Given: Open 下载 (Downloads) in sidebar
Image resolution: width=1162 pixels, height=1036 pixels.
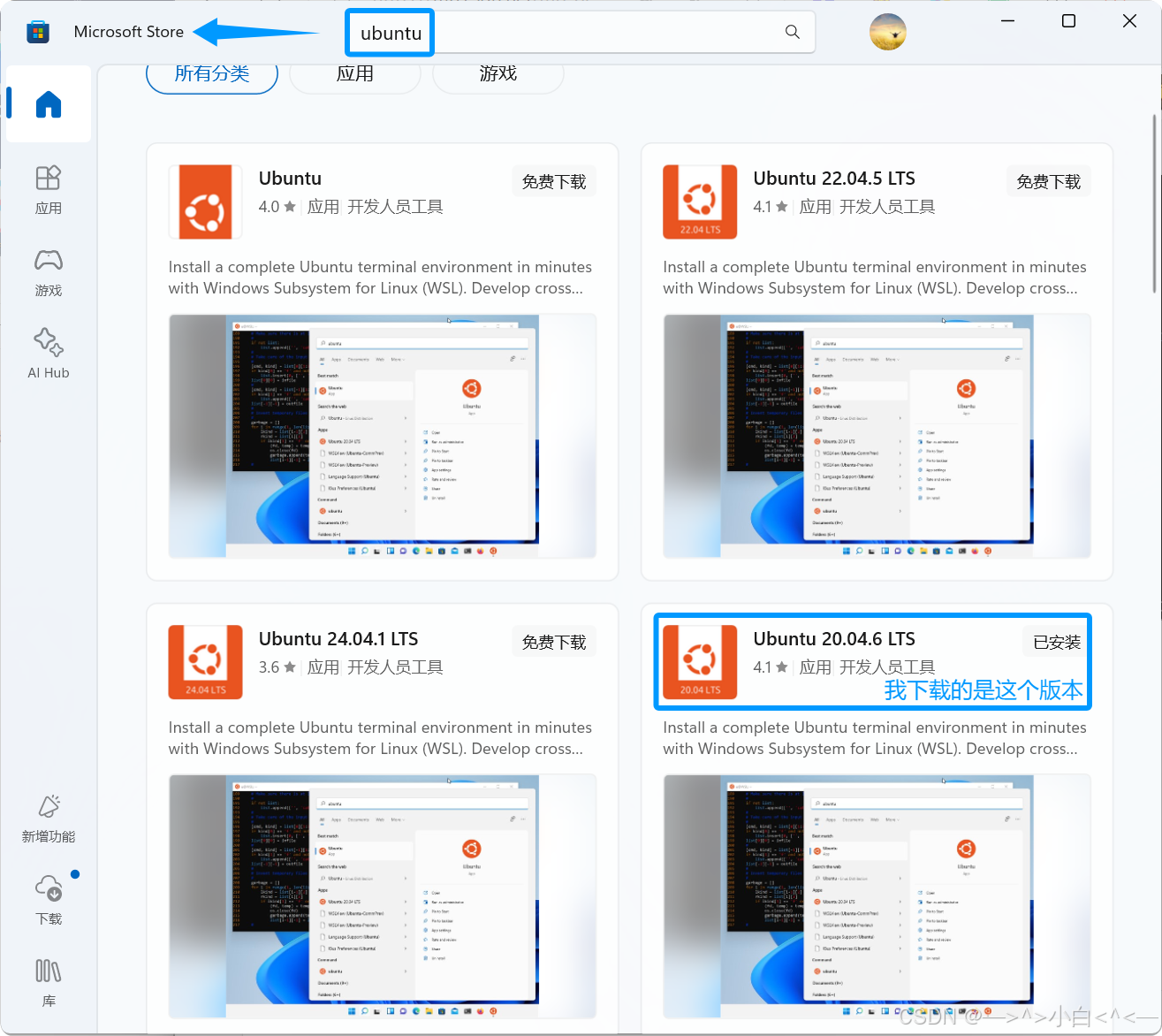Looking at the screenshot, I should click(49, 900).
